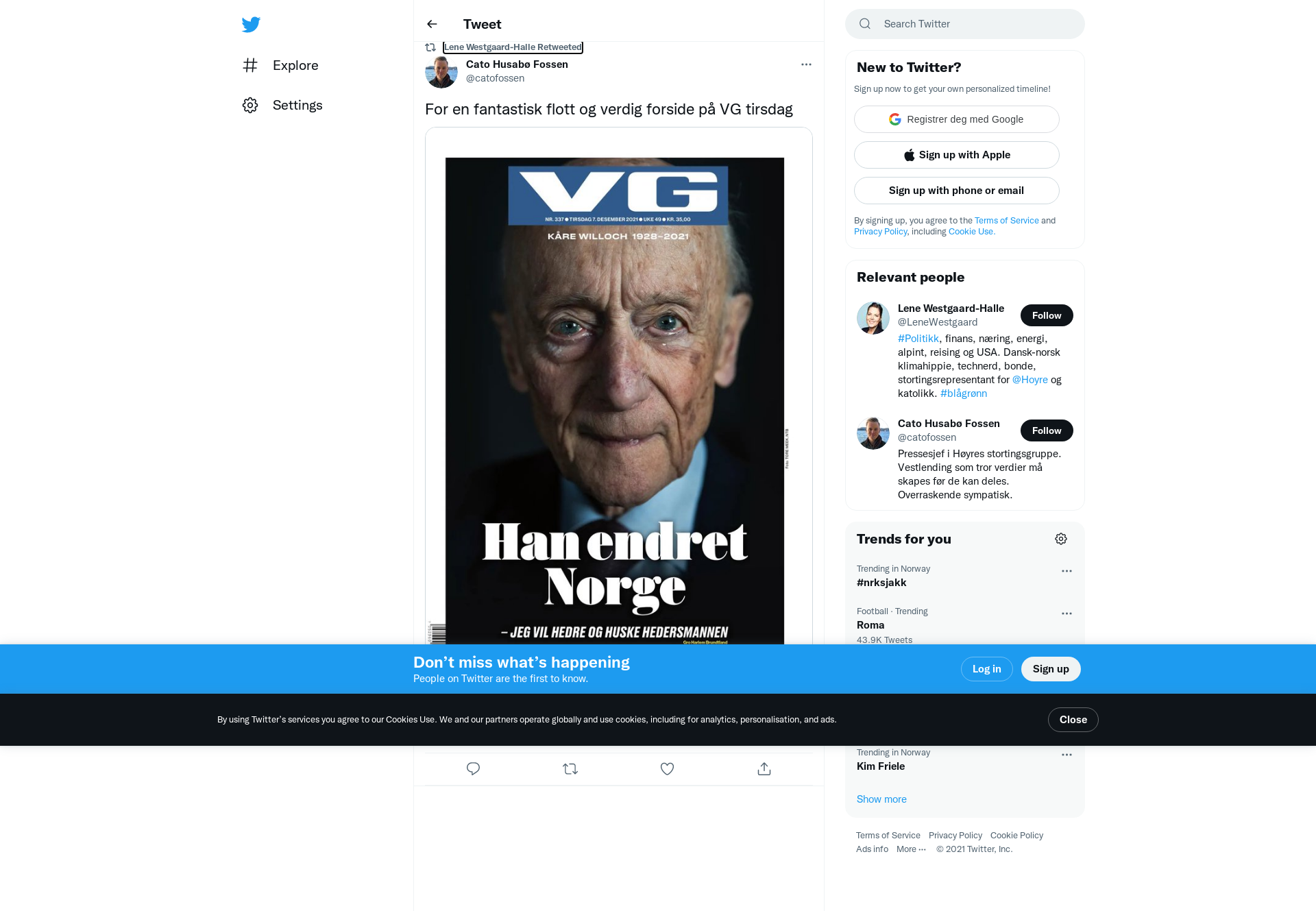Share the tweet via the upload icon

[764, 769]
